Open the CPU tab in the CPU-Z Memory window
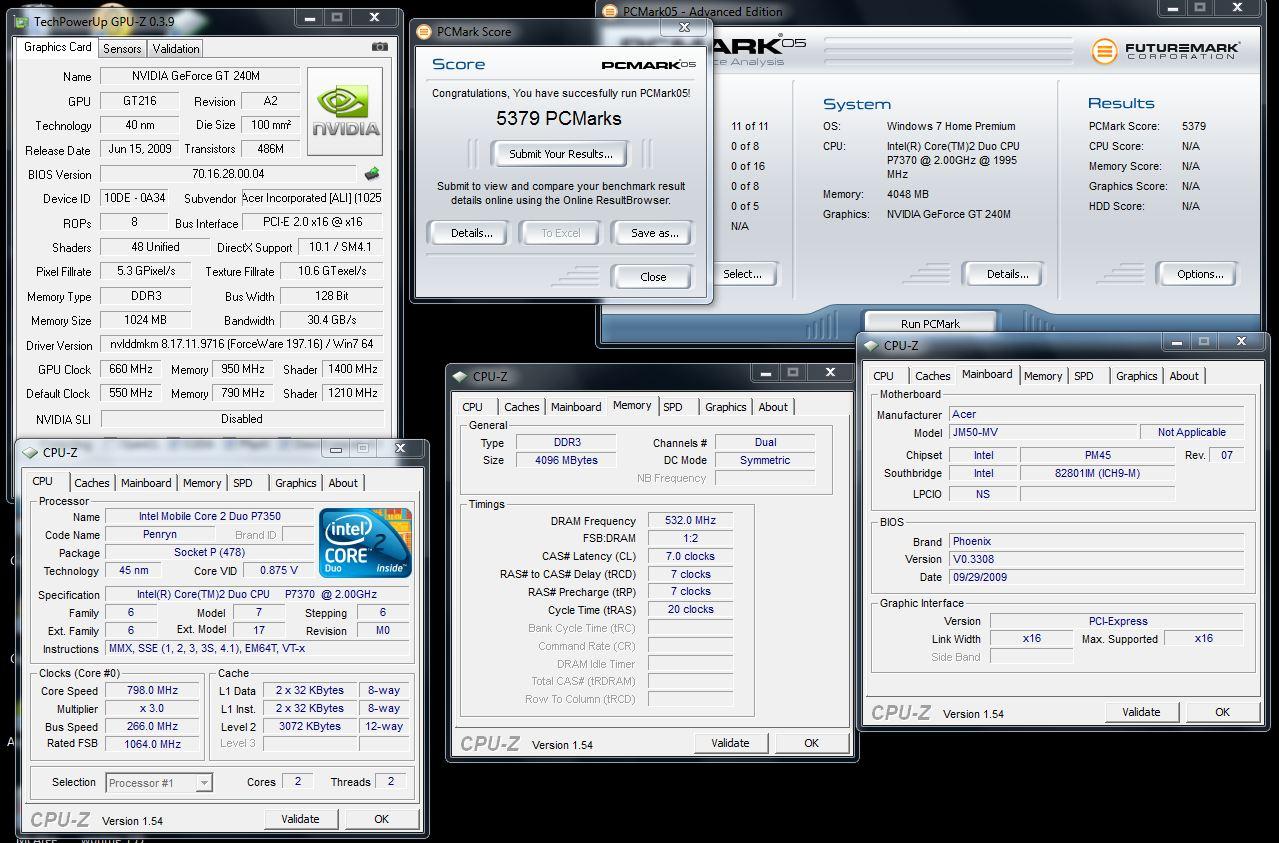 pyautogui.click(x=473, y=407)
